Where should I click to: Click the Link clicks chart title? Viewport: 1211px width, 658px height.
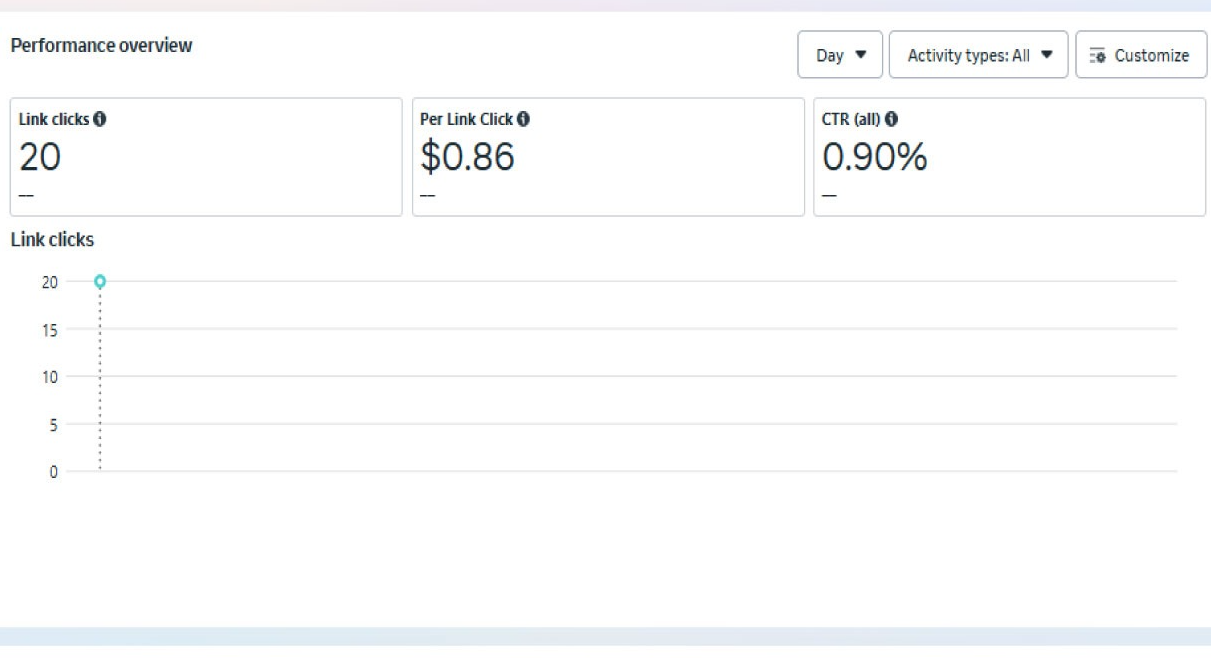coord(52,240)
